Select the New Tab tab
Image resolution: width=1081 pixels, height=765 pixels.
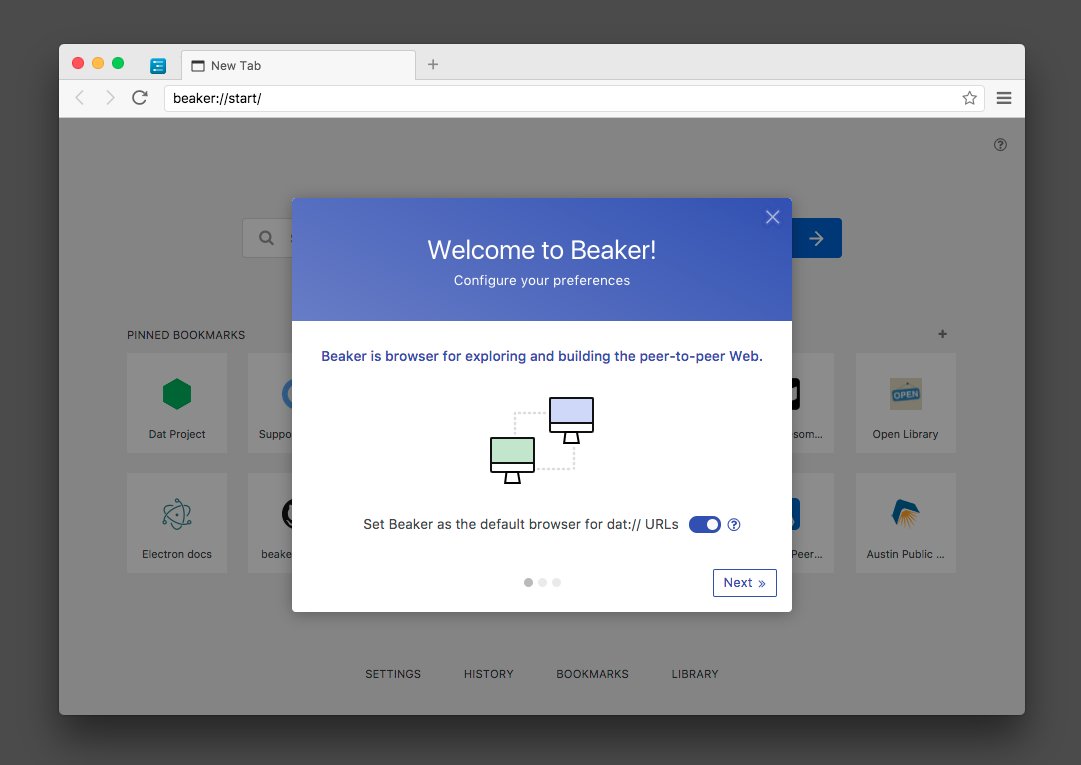tap(299, 65)
